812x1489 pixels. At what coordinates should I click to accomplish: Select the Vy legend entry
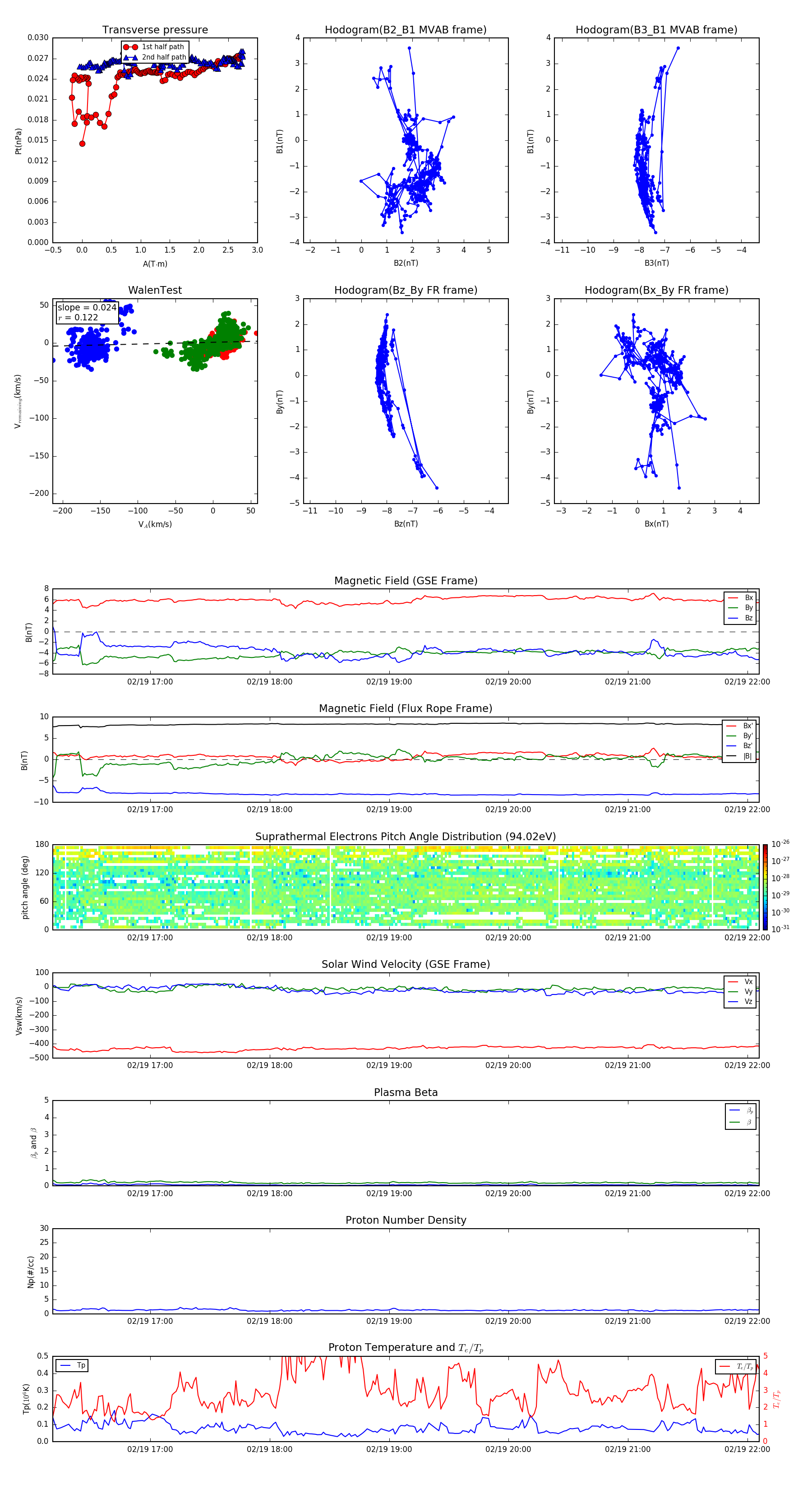pos(740,991)
